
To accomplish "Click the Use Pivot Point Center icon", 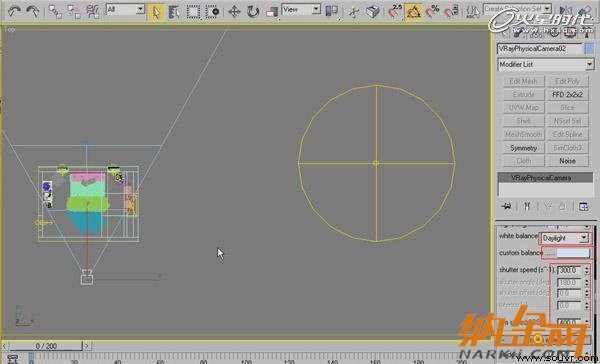I will [x=331, y=11].
